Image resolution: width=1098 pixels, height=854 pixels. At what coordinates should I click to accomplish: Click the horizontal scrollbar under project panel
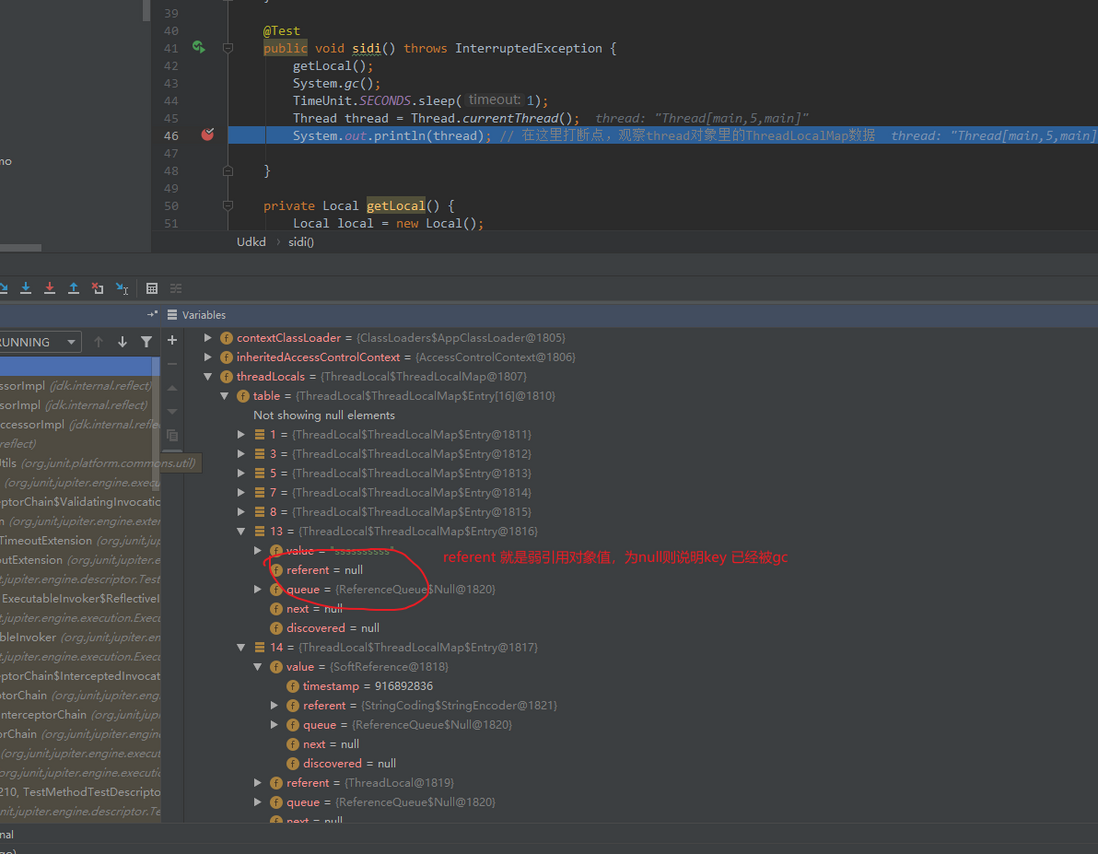tap(21, 248)
